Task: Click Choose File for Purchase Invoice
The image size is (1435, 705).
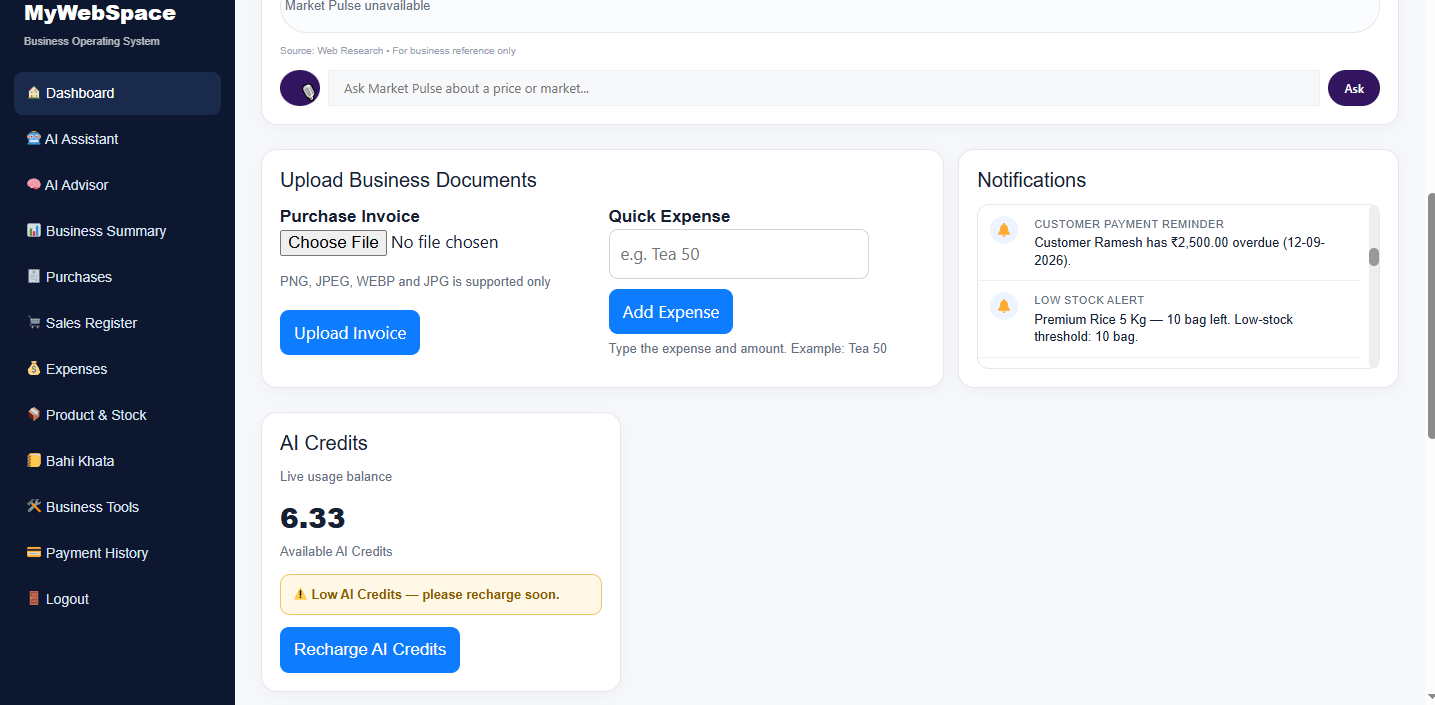Action: click(x=333, y=242)
